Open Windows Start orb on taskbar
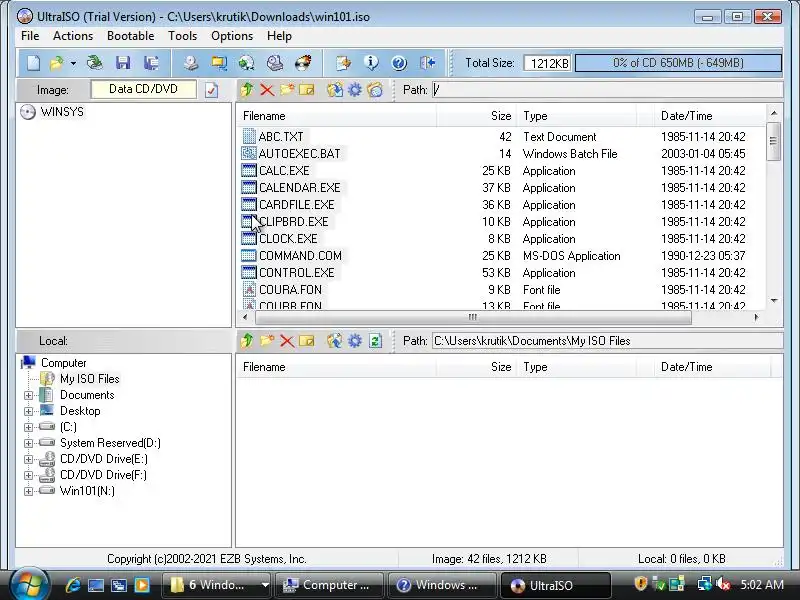Viewport: 800px width, 600px height. 29,584
